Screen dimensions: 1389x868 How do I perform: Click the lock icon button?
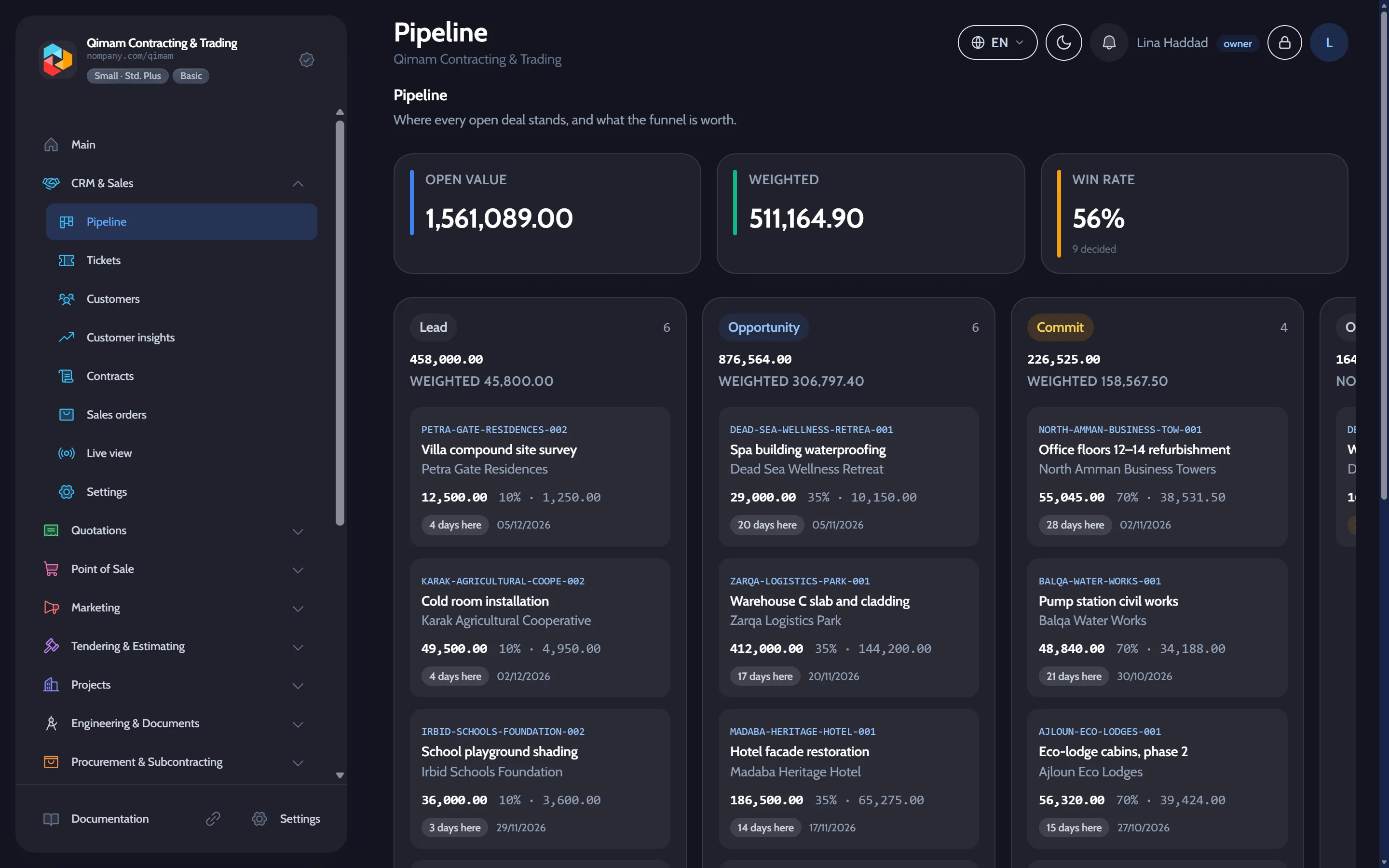[x=1284, y=42]
